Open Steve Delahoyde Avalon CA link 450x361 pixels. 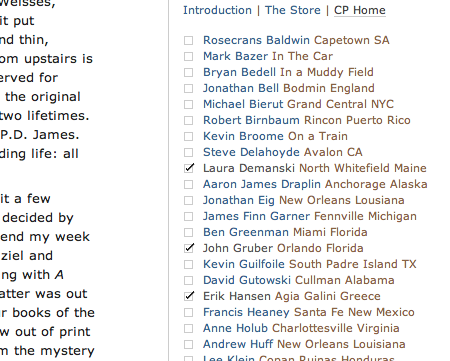tap(283, 152)
